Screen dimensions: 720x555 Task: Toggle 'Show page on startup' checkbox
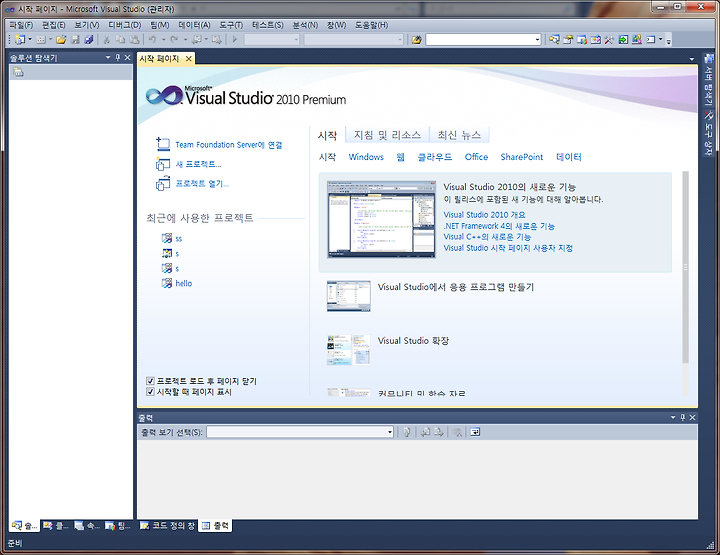150,392
